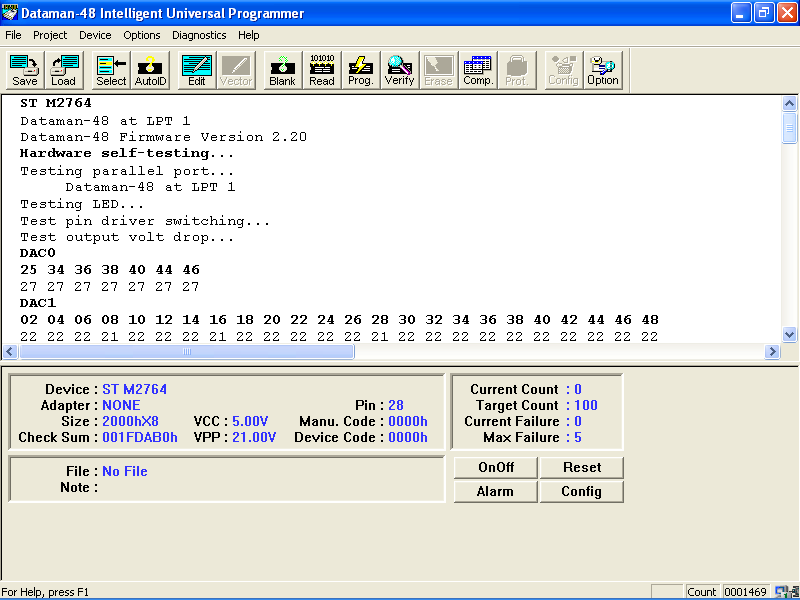The width and height of the screenshot is (800, 600).
Task: Click the File value 'No File'
Action: [x=125, y=471]
